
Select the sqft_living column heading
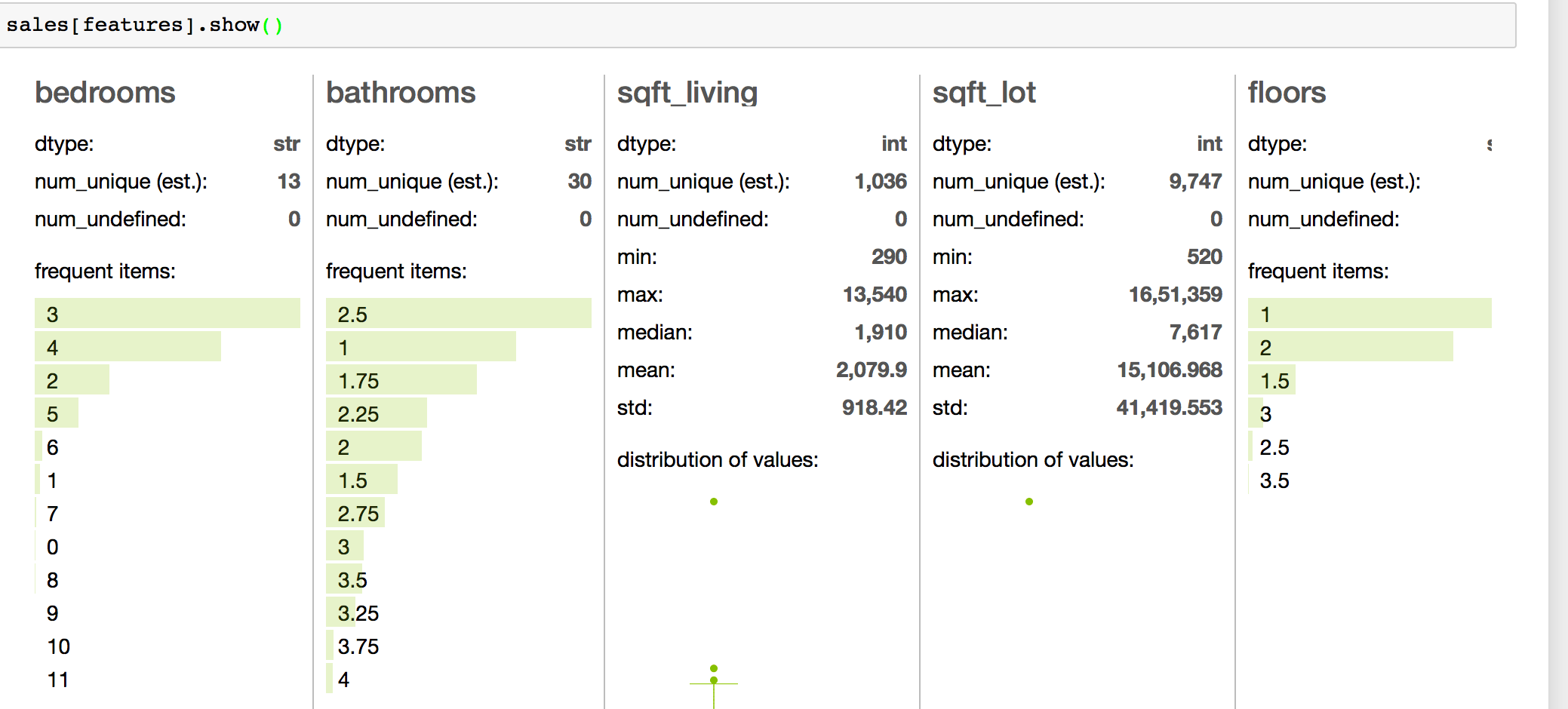click(687, 94)
